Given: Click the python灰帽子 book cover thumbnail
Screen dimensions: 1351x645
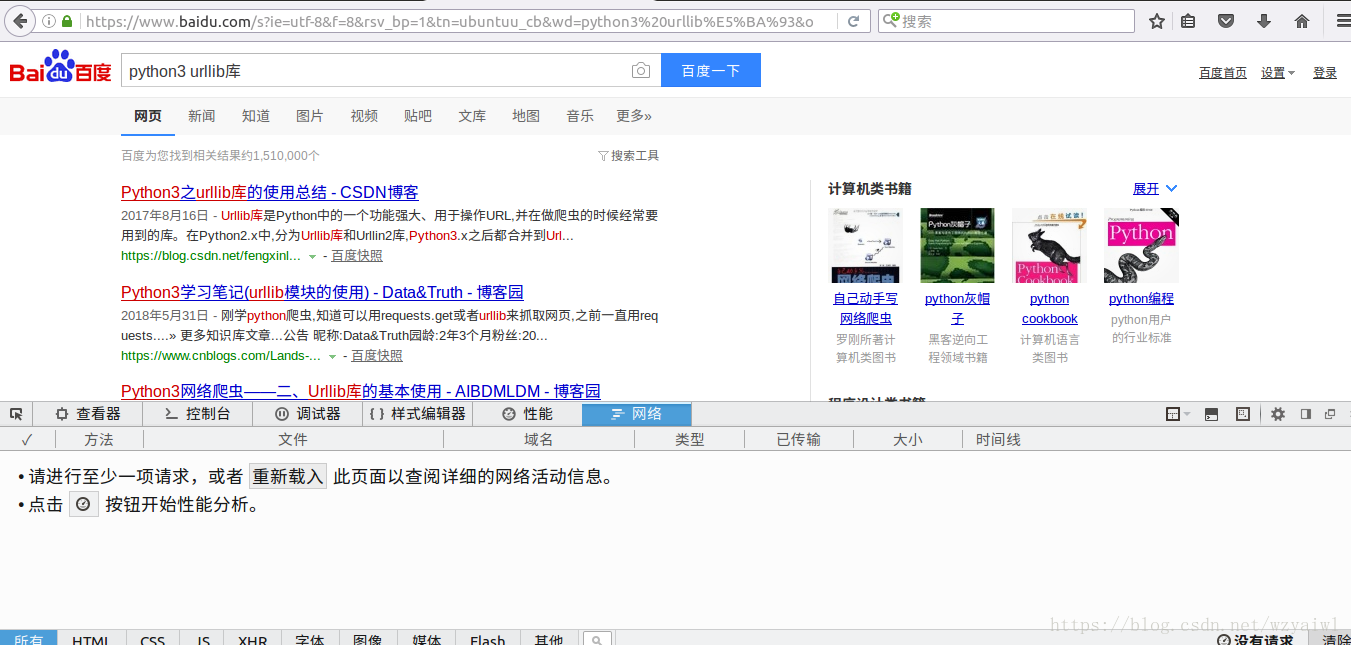Looking at the screenshot, I should pos(958,246).
